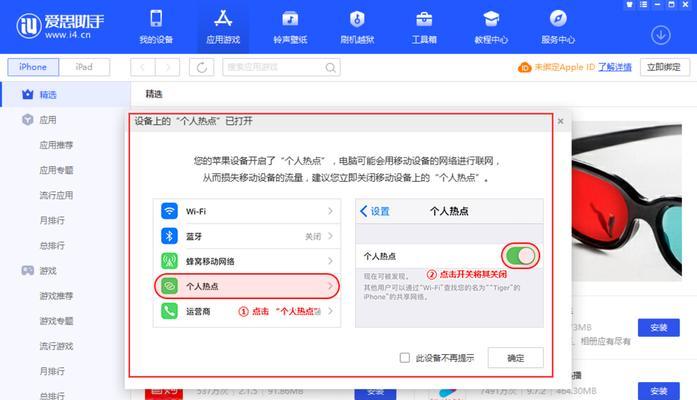Click the search magnifier icon

click(330, 68)
